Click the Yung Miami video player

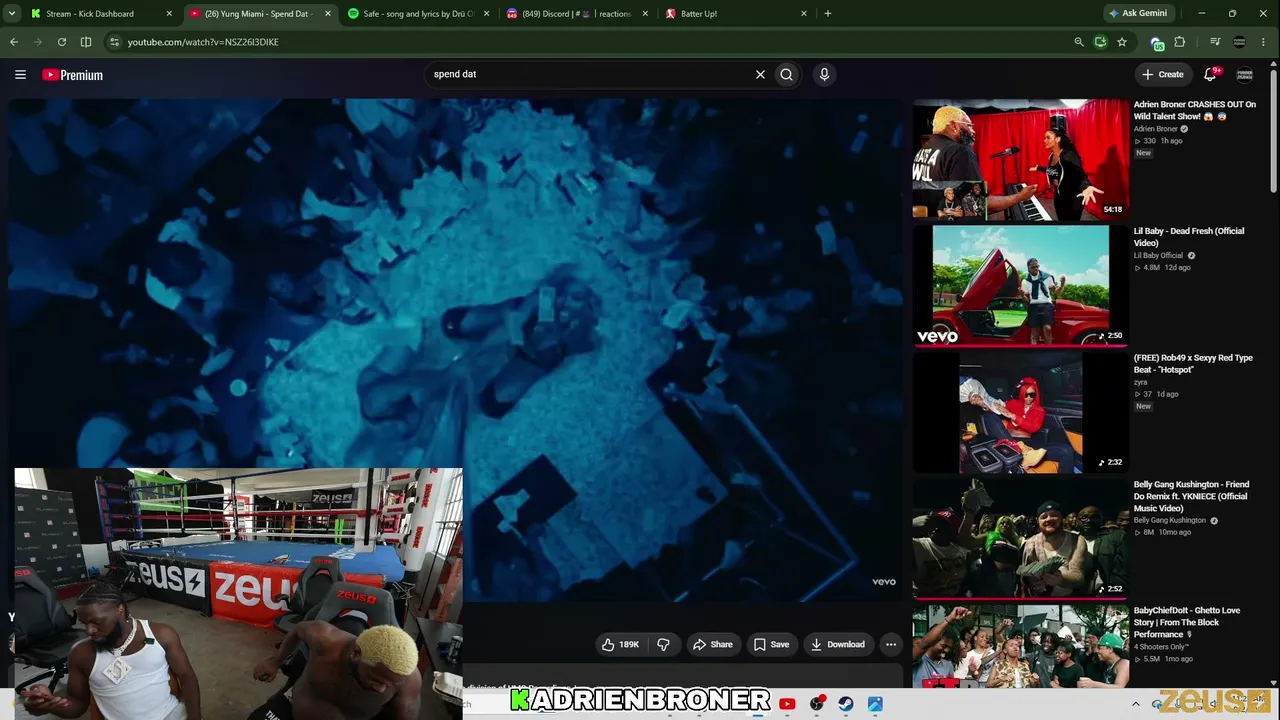[x=456, y=350]
